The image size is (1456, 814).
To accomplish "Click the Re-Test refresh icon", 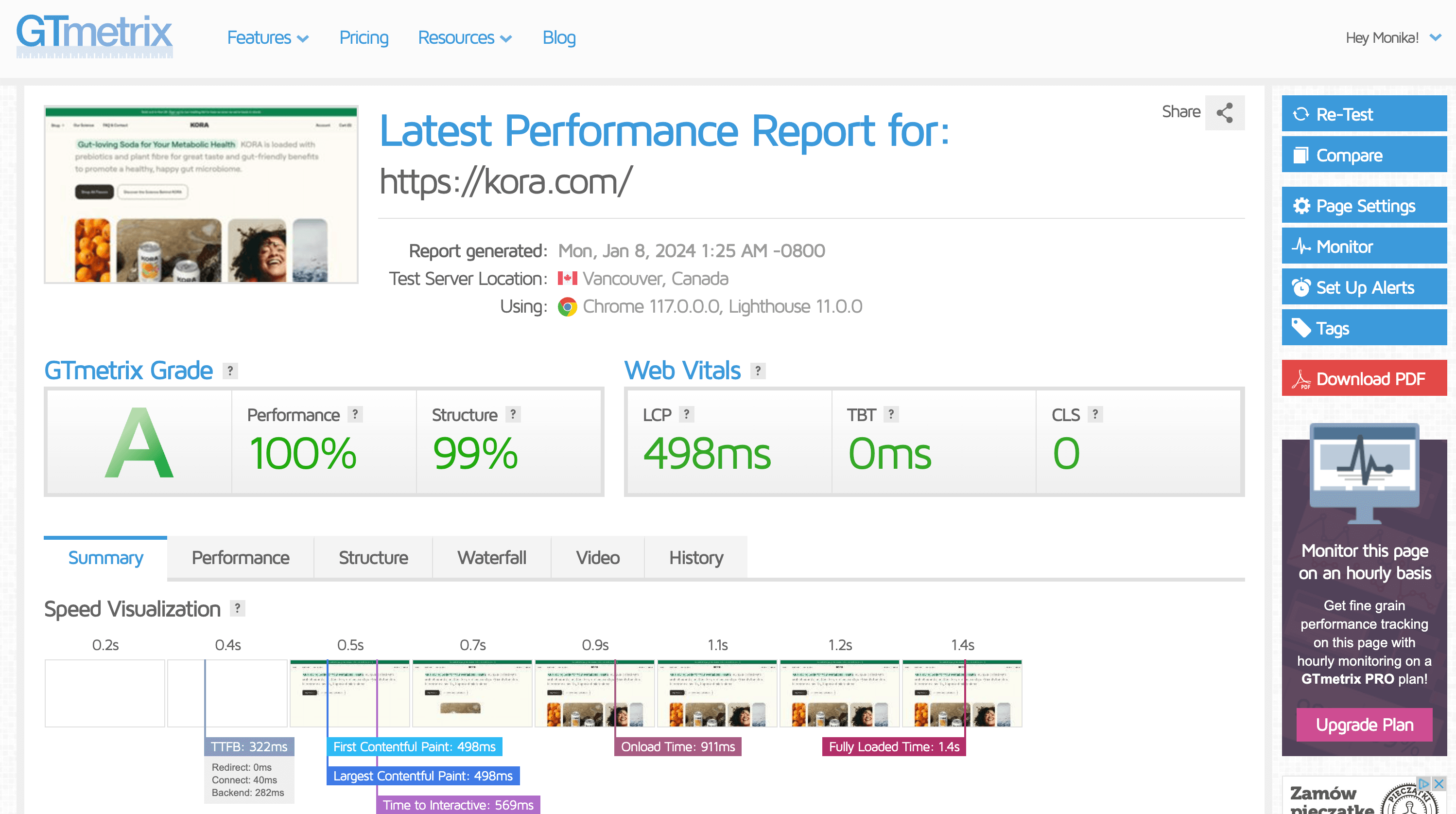I will 1300,114.
